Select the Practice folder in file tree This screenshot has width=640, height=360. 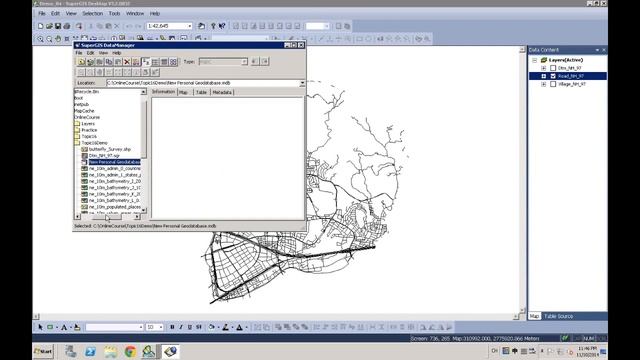click(x=89, y=130)
